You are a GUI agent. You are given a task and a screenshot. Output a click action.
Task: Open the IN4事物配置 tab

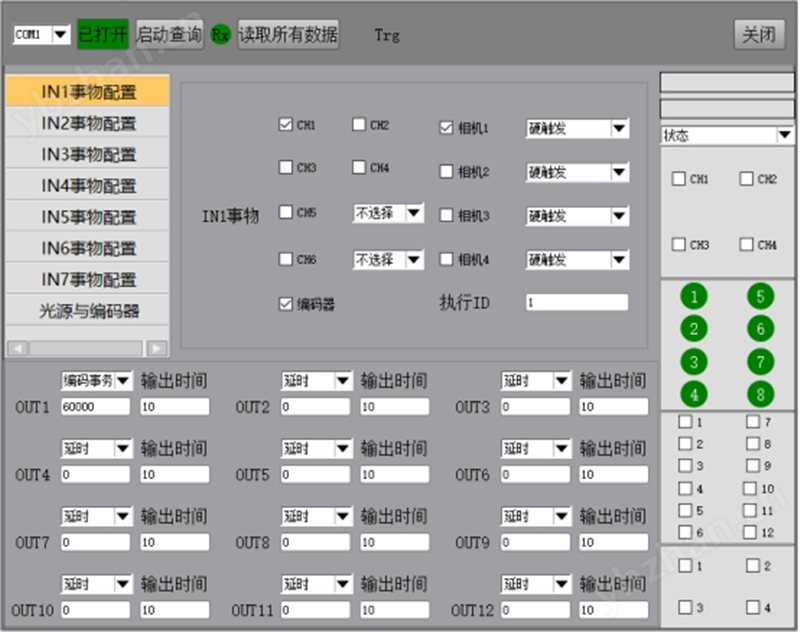point(88,186)
